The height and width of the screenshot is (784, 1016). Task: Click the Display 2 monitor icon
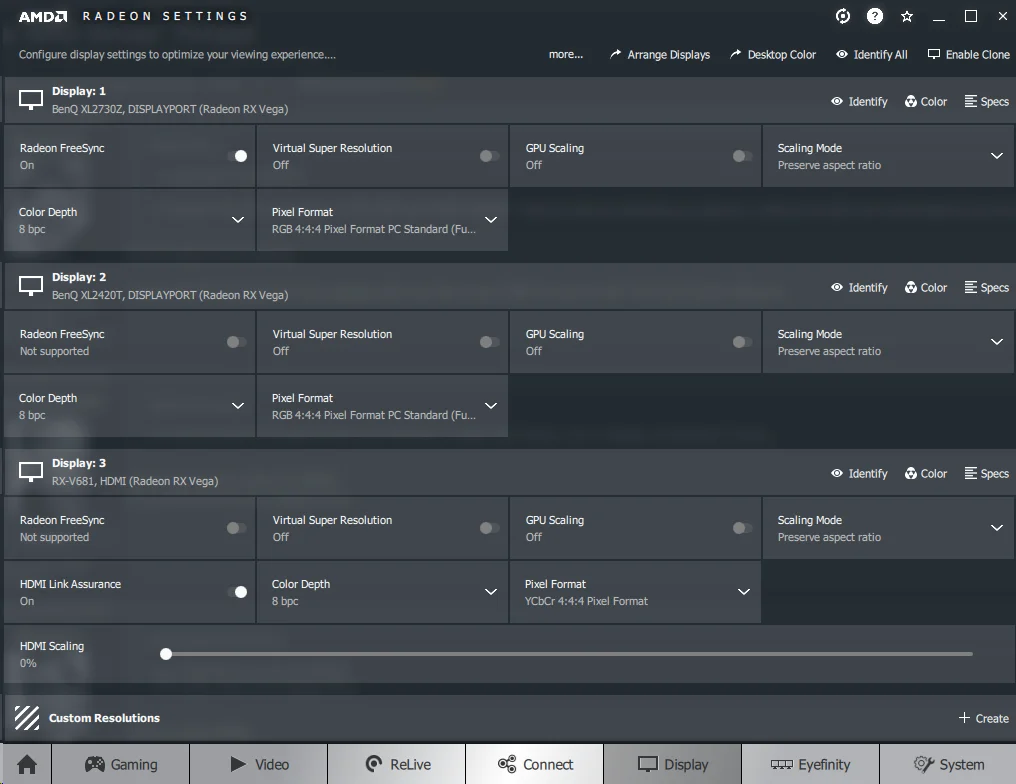coord(31,286)
